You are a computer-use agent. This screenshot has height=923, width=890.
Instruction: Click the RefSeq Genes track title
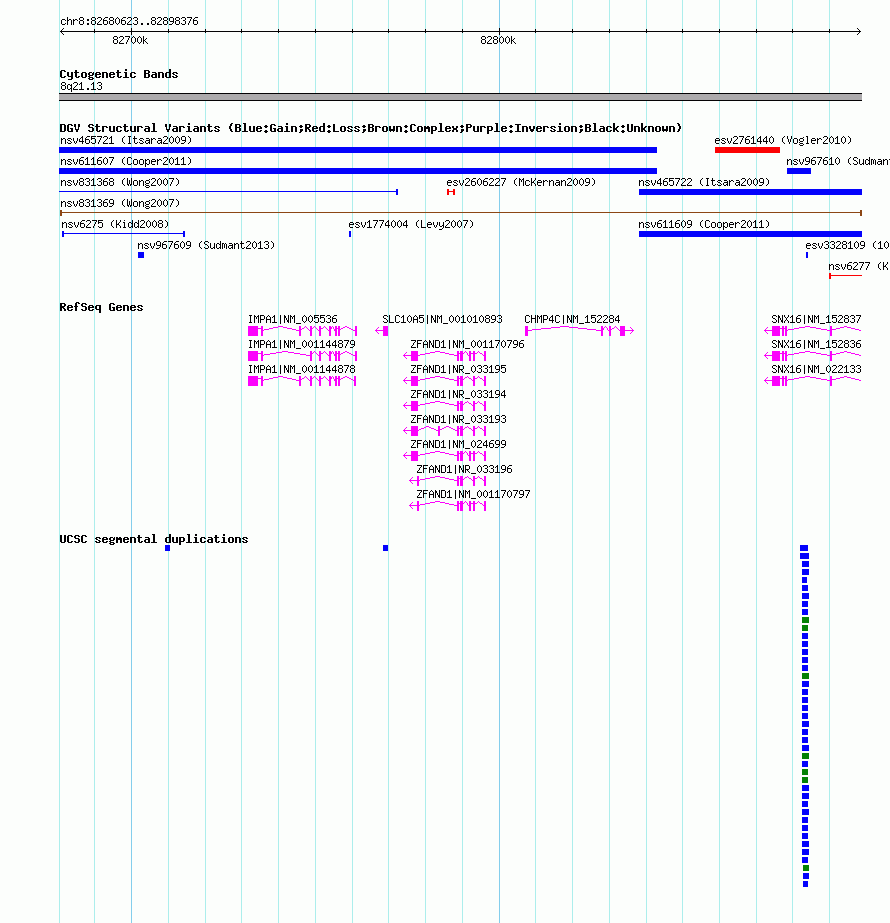tap(101, 307)
